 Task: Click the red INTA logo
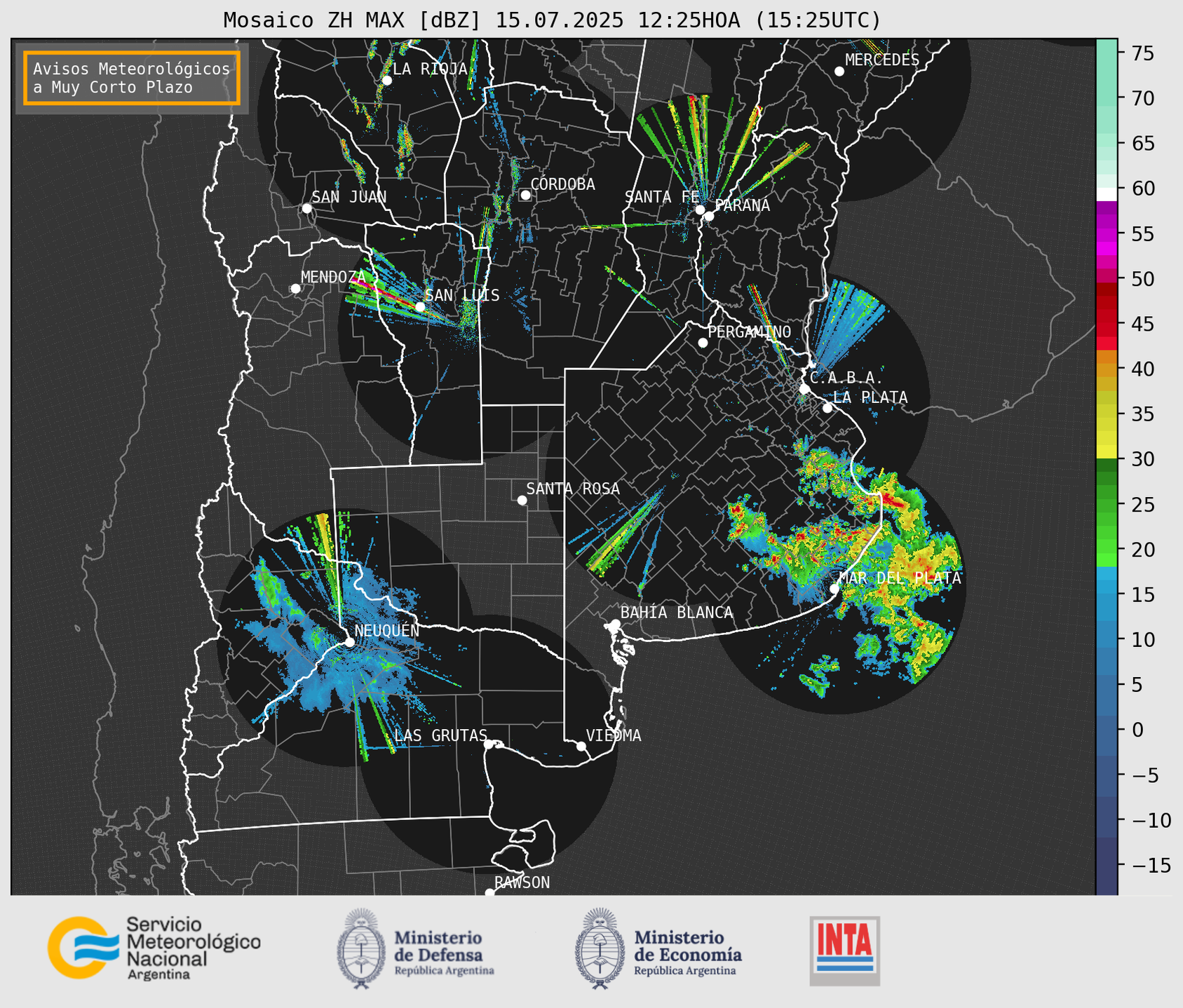click(x=844, y=951)
